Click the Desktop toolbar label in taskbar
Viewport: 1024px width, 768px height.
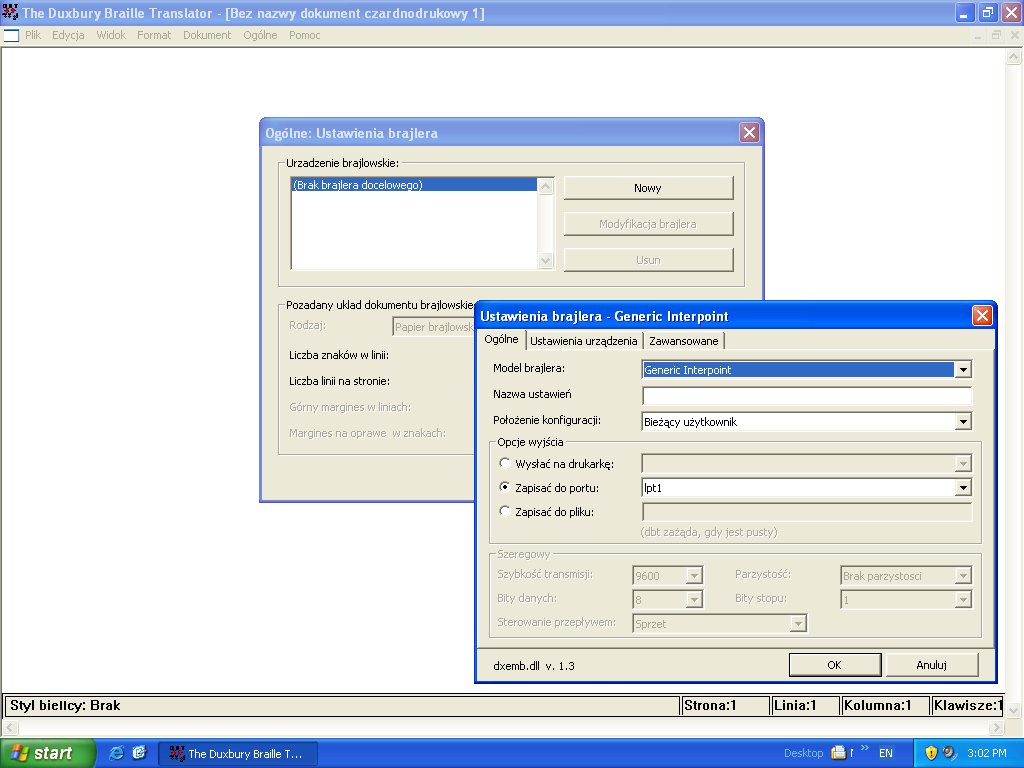pos(803,754)
